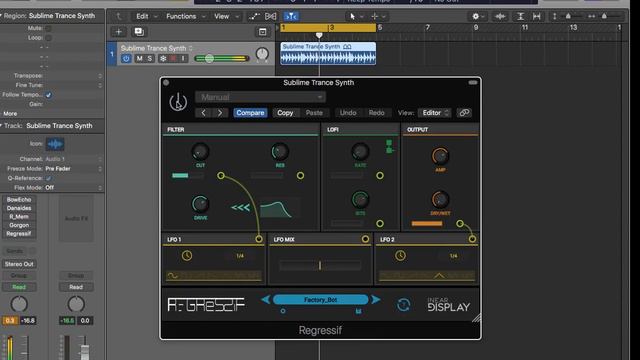Adjust the output AMP knob

(x=440, y=156)
